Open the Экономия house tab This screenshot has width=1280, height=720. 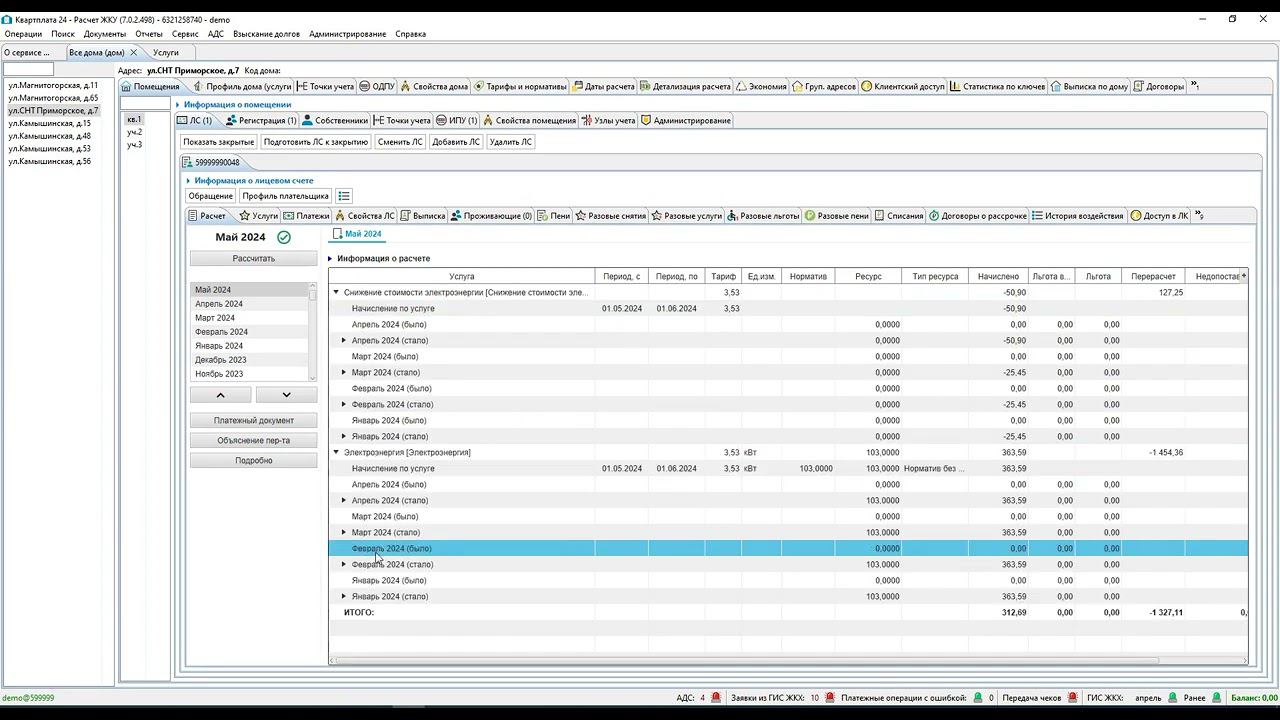pyautogui.click(x=761, y=86)
